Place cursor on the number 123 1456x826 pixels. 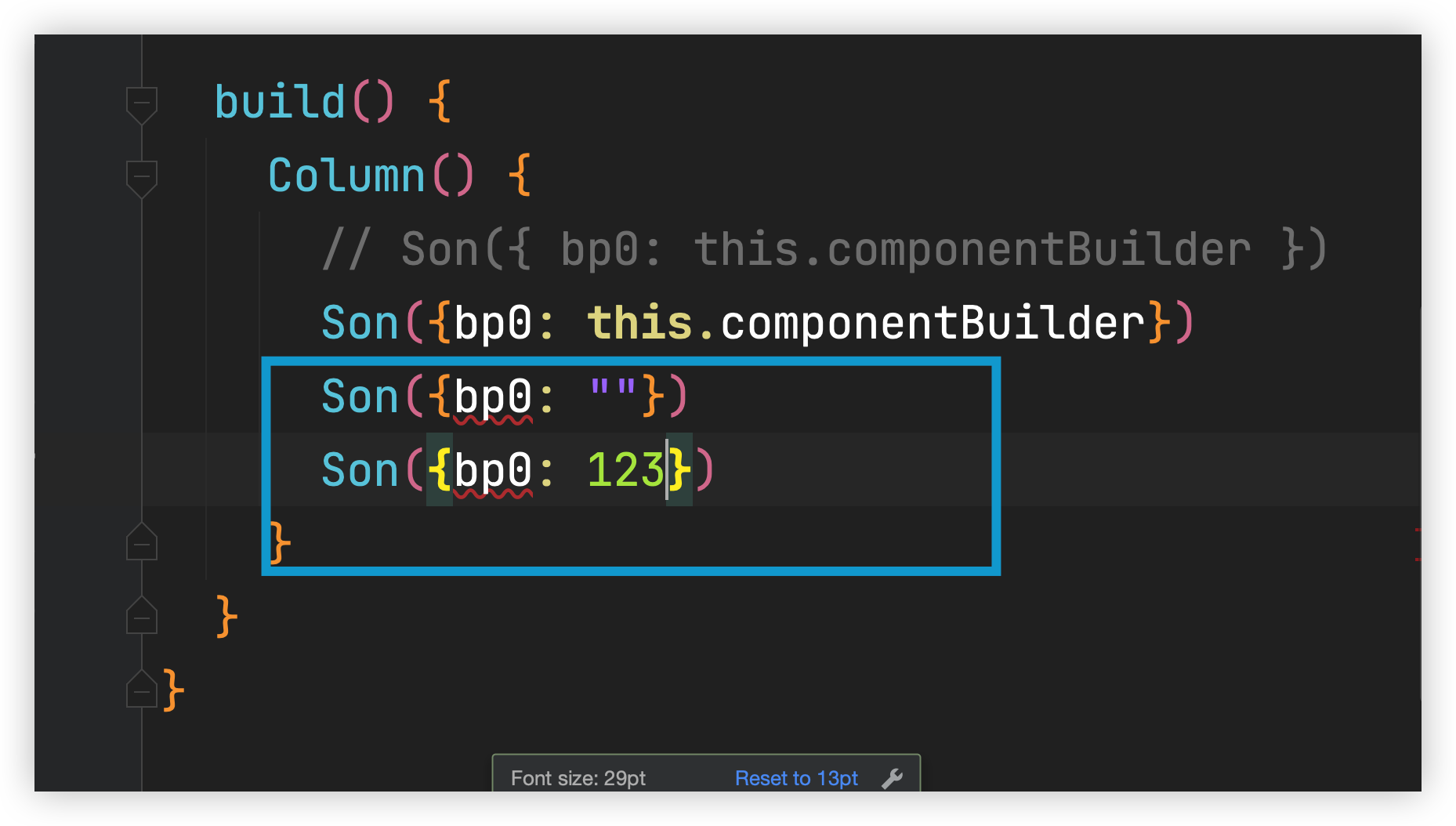[x=625, y=470]
